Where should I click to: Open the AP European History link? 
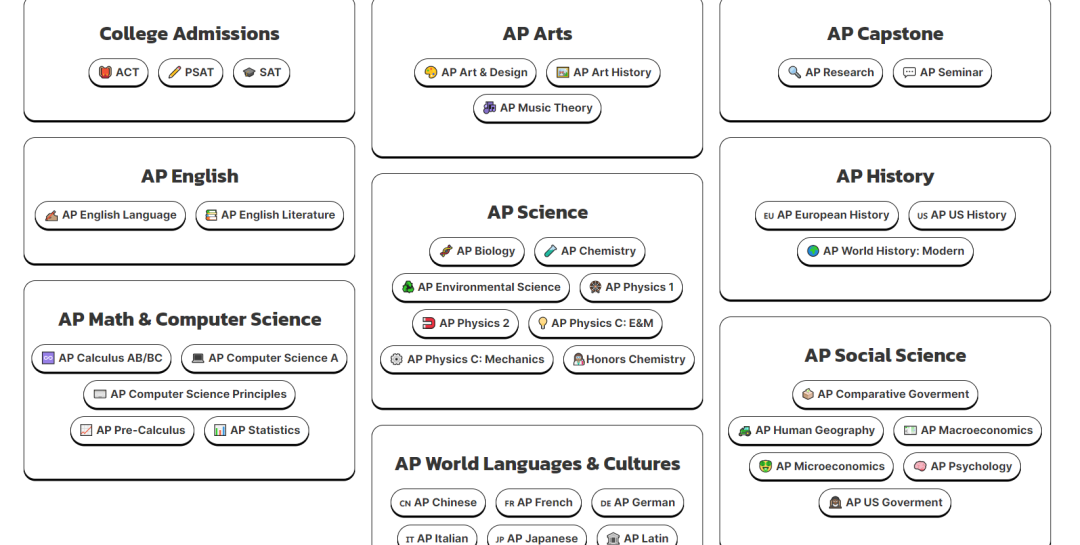[x=827, y=216]
